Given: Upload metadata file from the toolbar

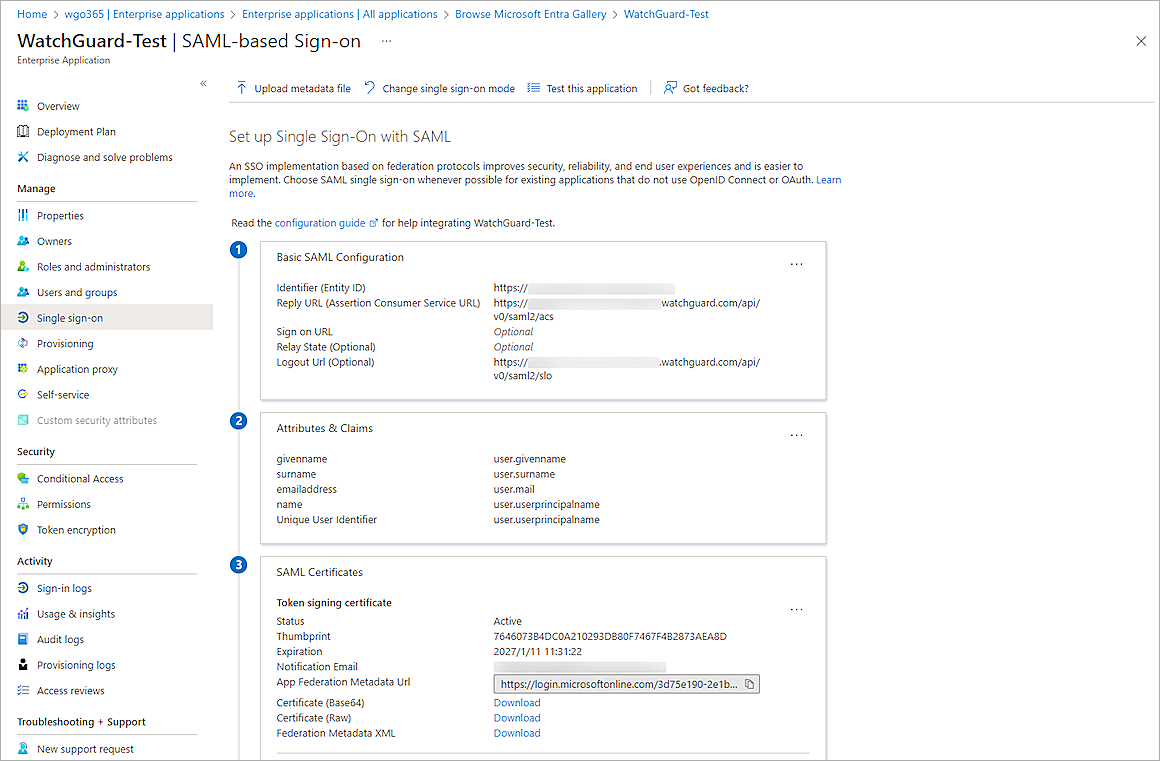Looking at the screenshot, I should coord(293,88).
